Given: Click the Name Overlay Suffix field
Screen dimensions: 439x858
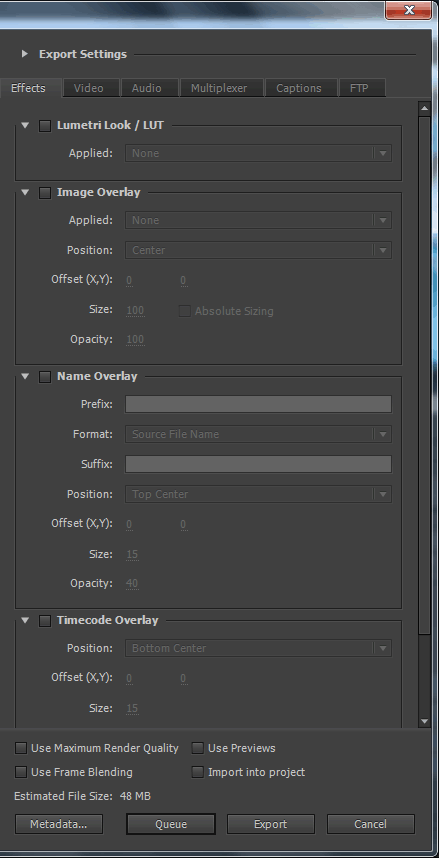Looking at the screenshot, I should point(258,464).
